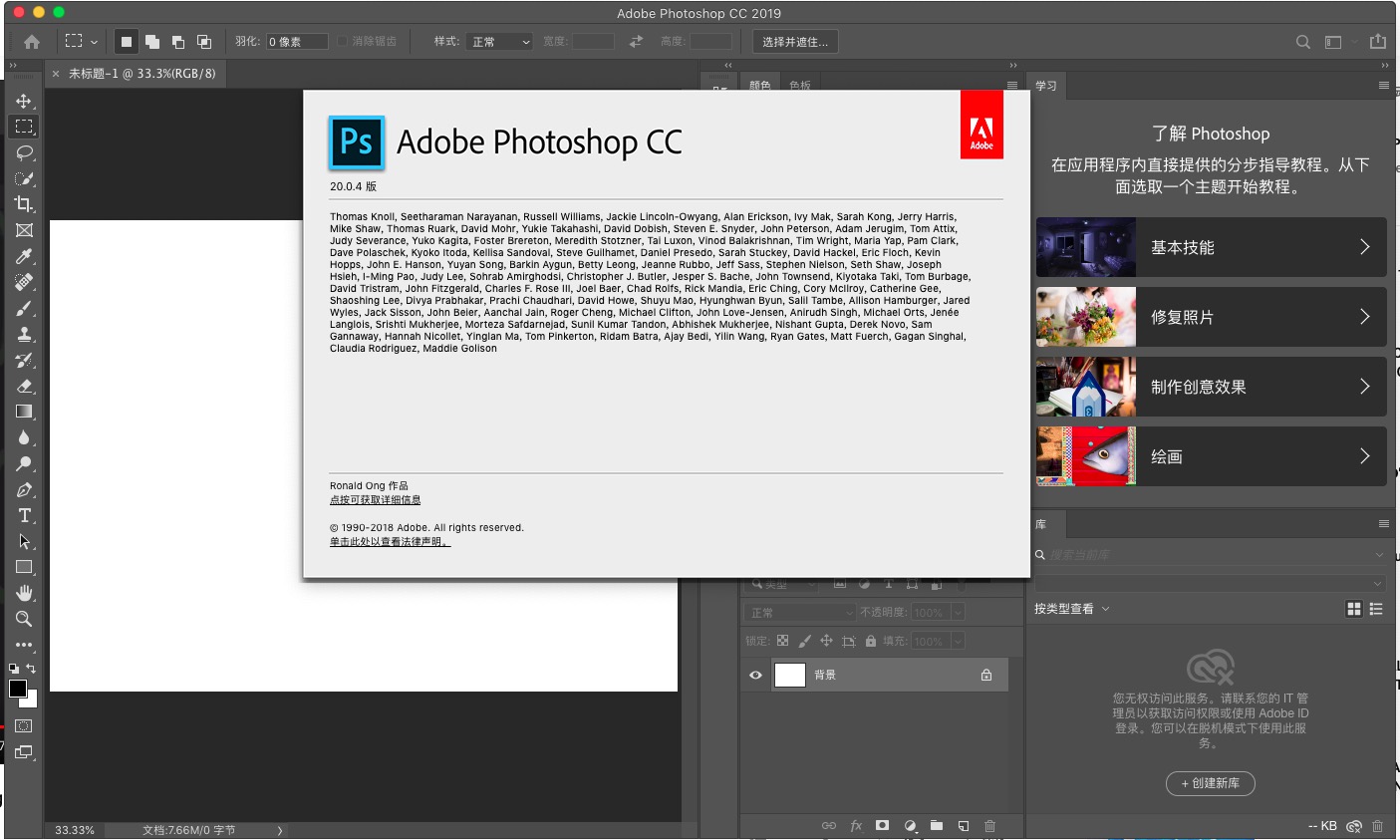Toggle lock transparent pixels

pos(782,641)
